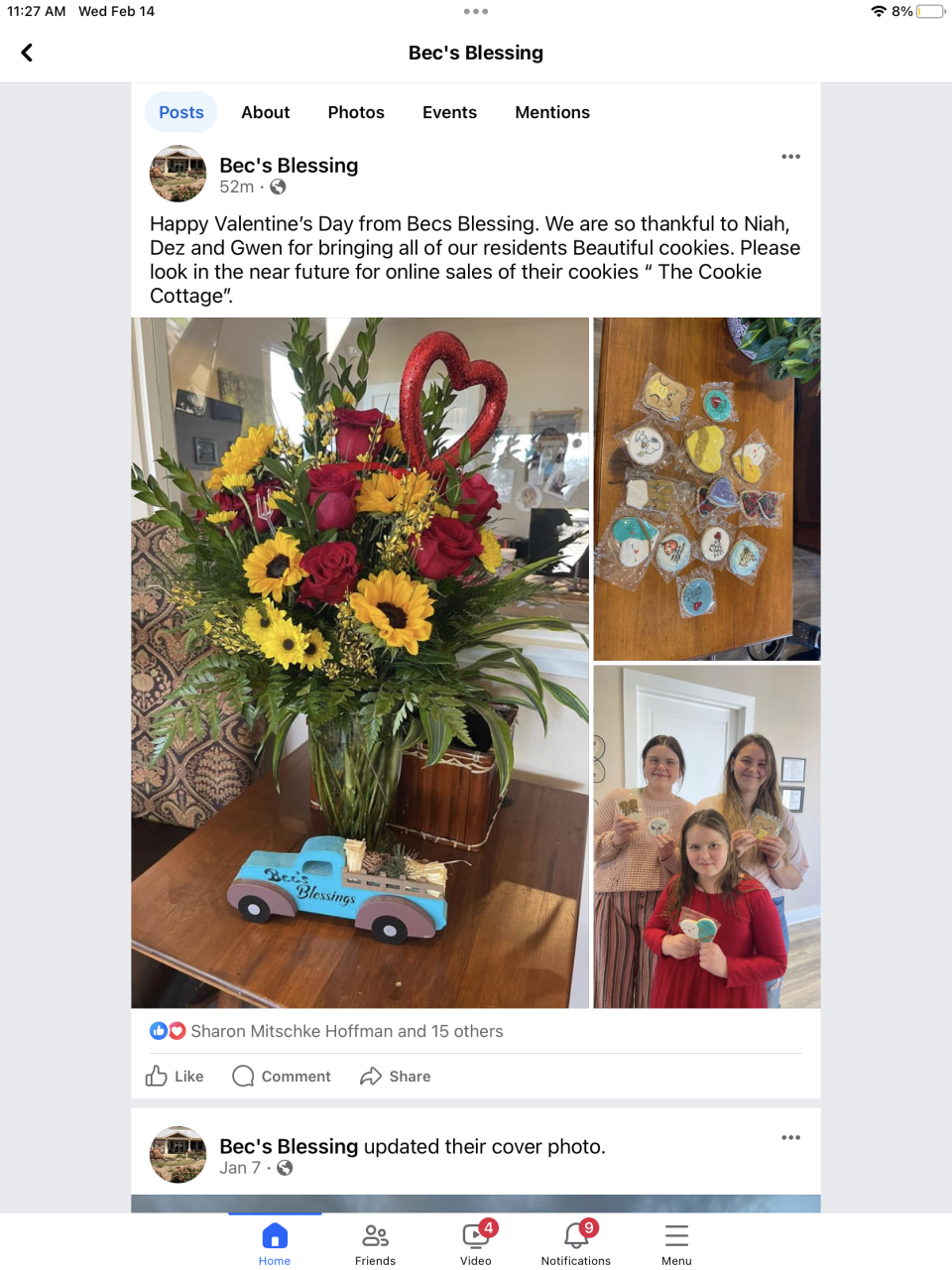Open the decorated cookies photo
Viewport: 952px width, 1270px height.
coord(707,489)
